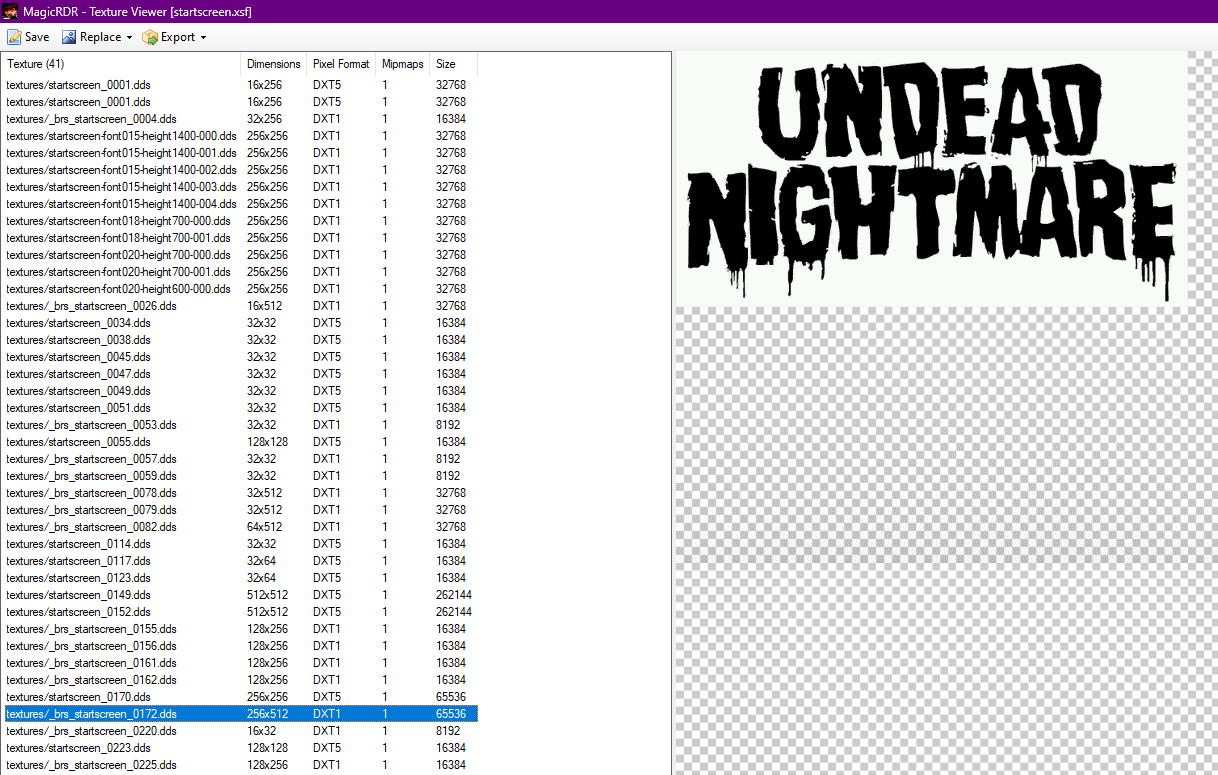Select textures/startscreen_0045.dds row
1218x775 pixels.
pos(240,356)
